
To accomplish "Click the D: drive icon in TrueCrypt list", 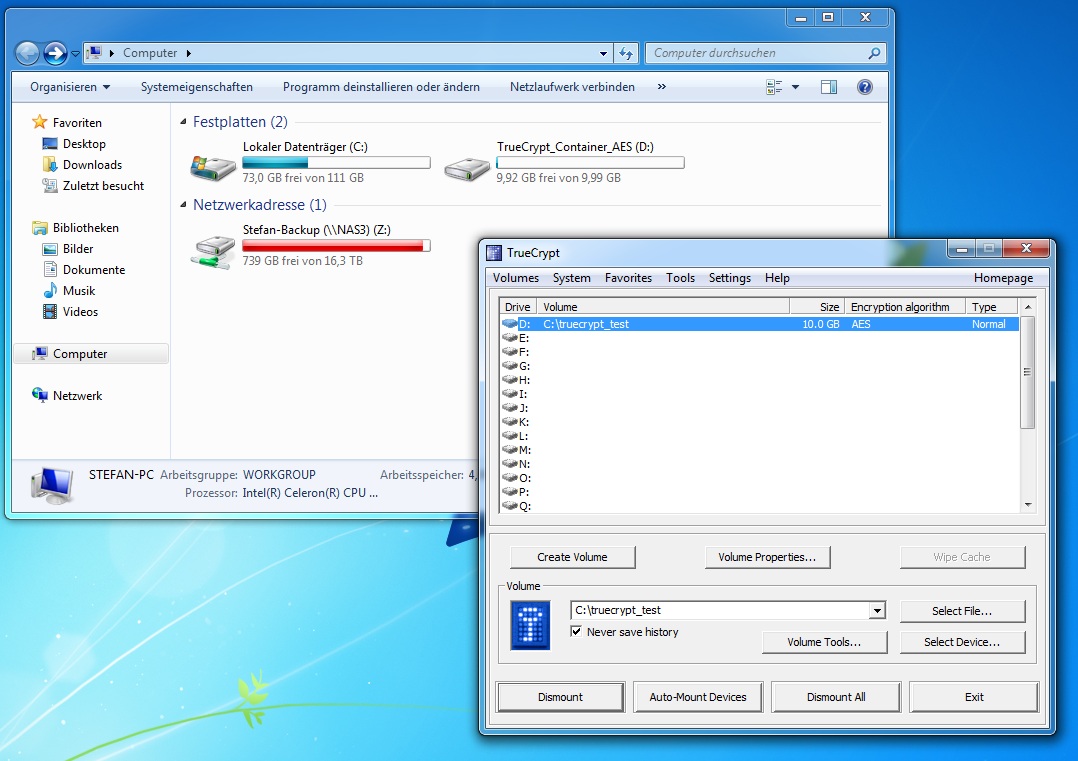I will click(509, 324).
